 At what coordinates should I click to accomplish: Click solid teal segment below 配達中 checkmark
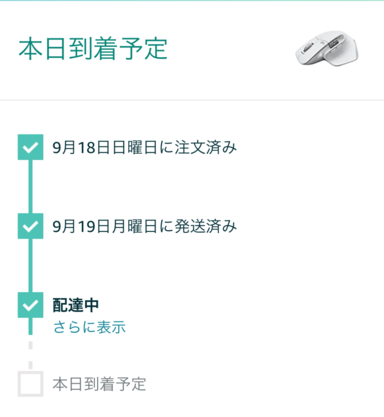coord(30,326)
